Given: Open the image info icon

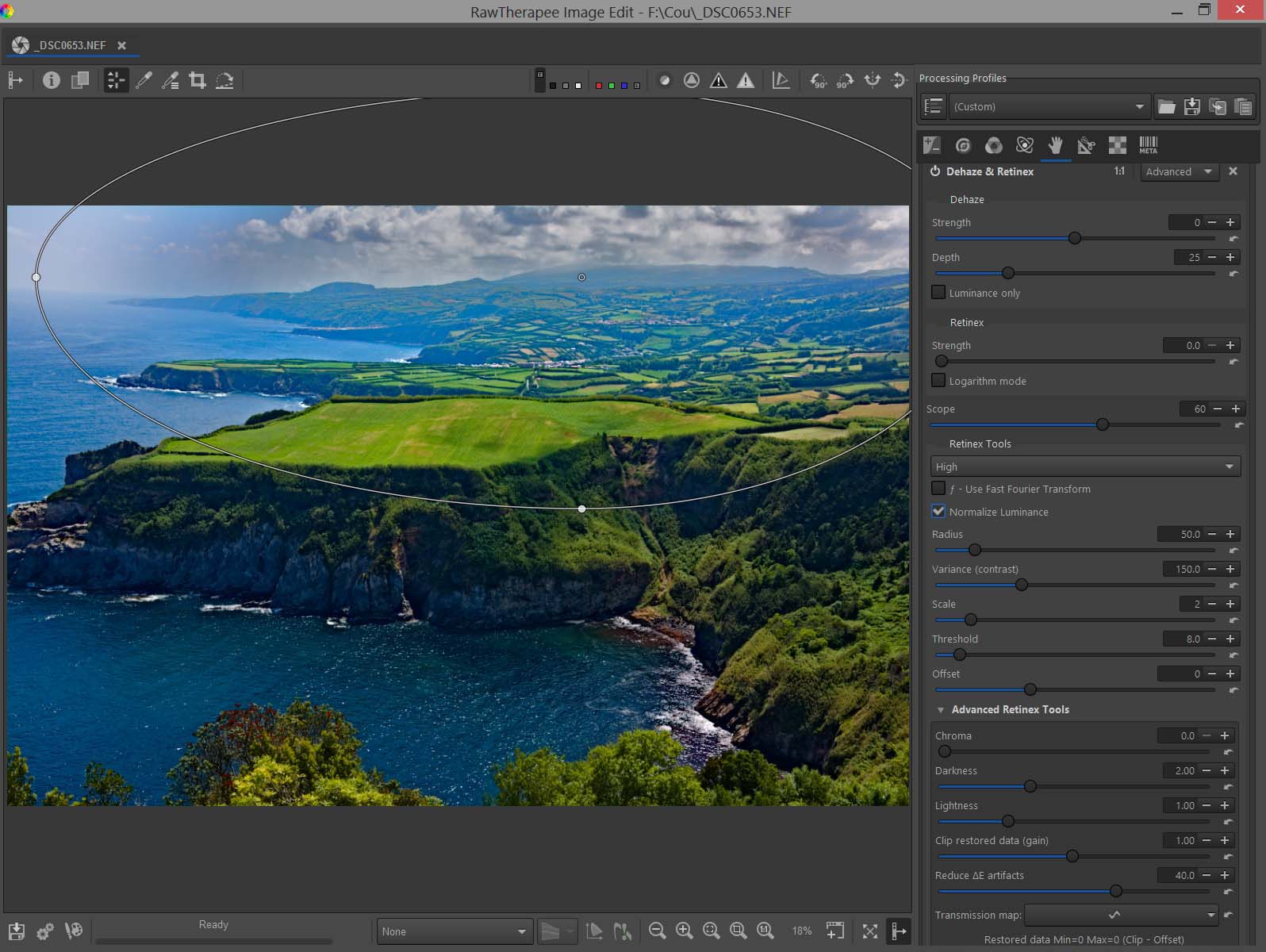Looking at the screenshot, I should (52, 80).
